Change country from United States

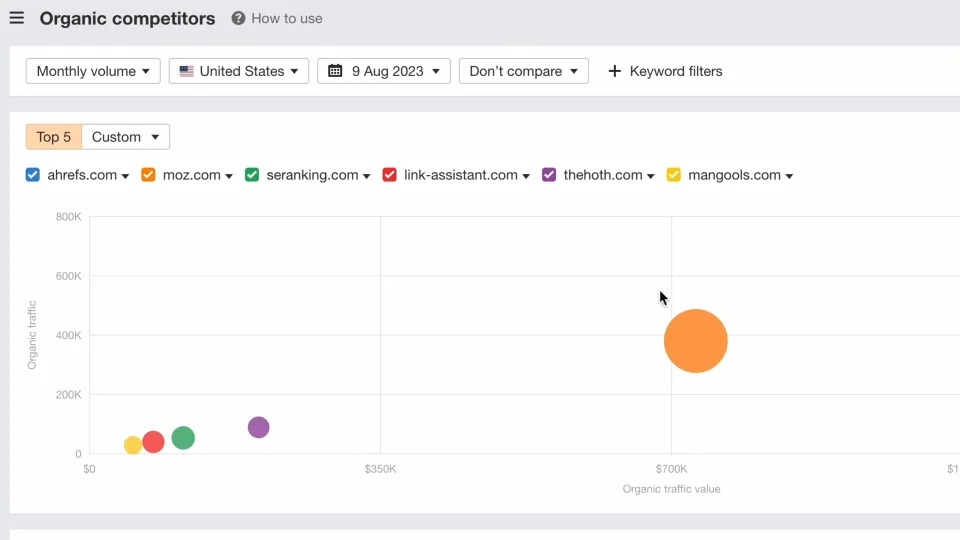click(x=239, y=71)
